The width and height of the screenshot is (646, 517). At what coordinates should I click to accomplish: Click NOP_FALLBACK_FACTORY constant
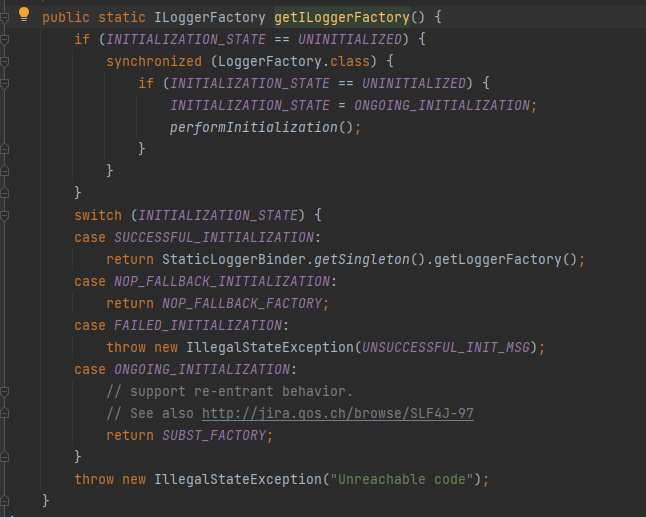point(242,304)
